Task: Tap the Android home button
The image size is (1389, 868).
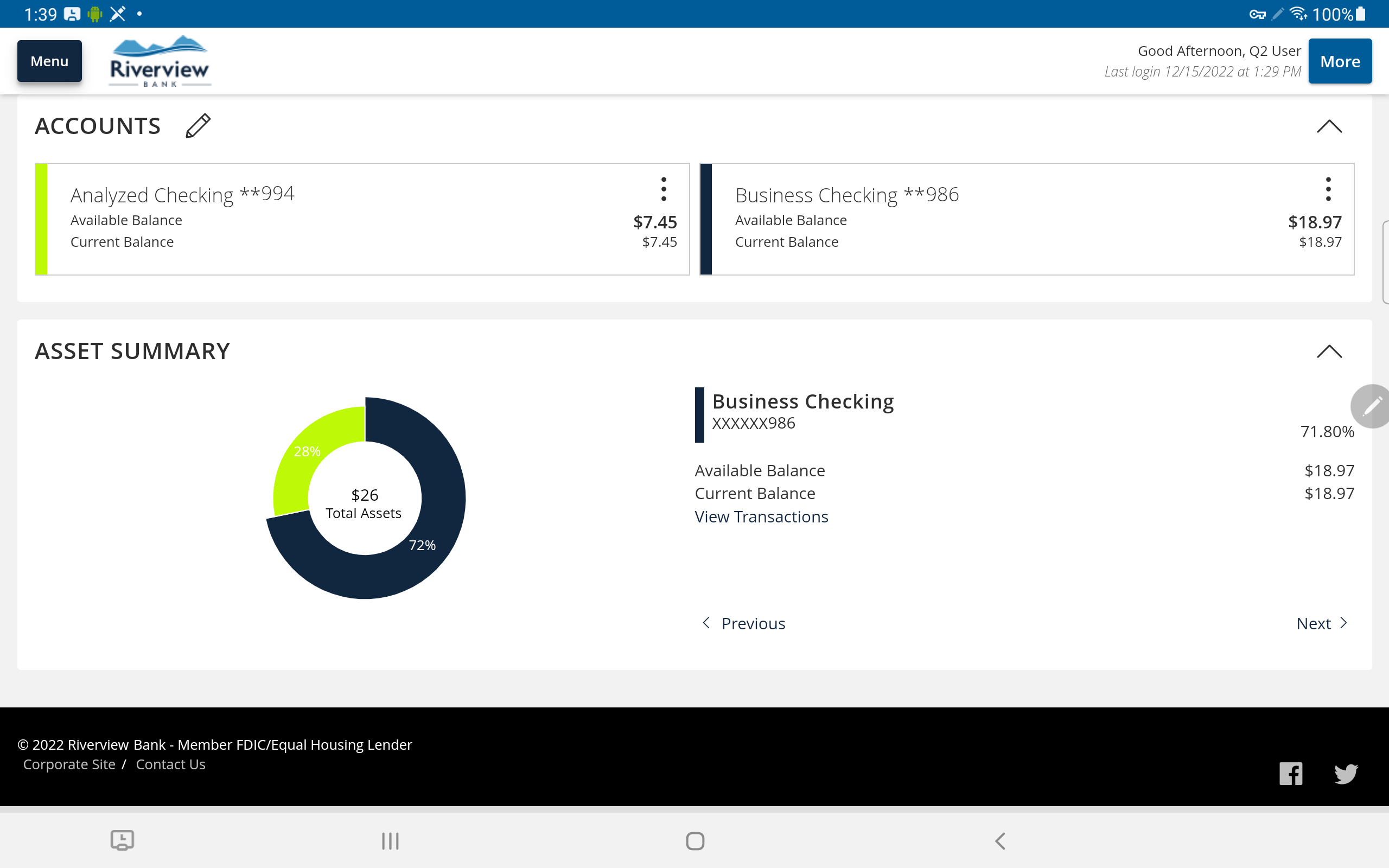Action: [x=695, y=841]
